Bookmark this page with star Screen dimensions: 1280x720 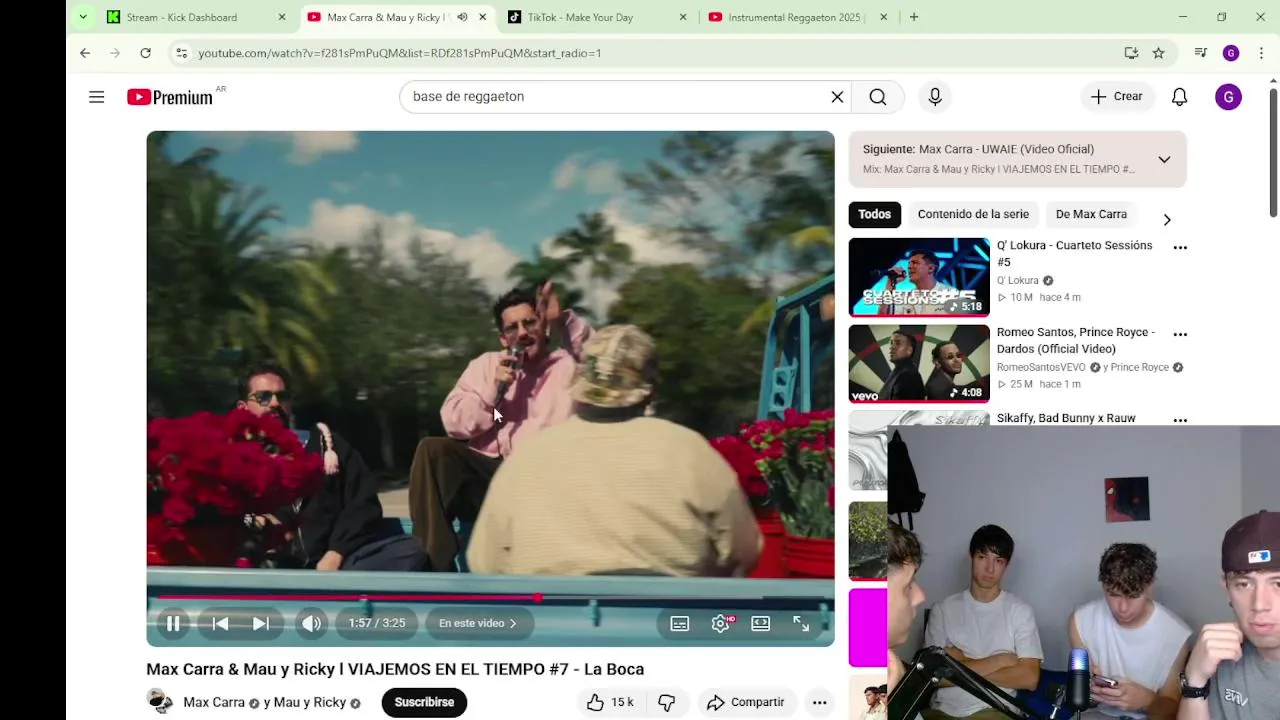click(x=1158, y=53)
